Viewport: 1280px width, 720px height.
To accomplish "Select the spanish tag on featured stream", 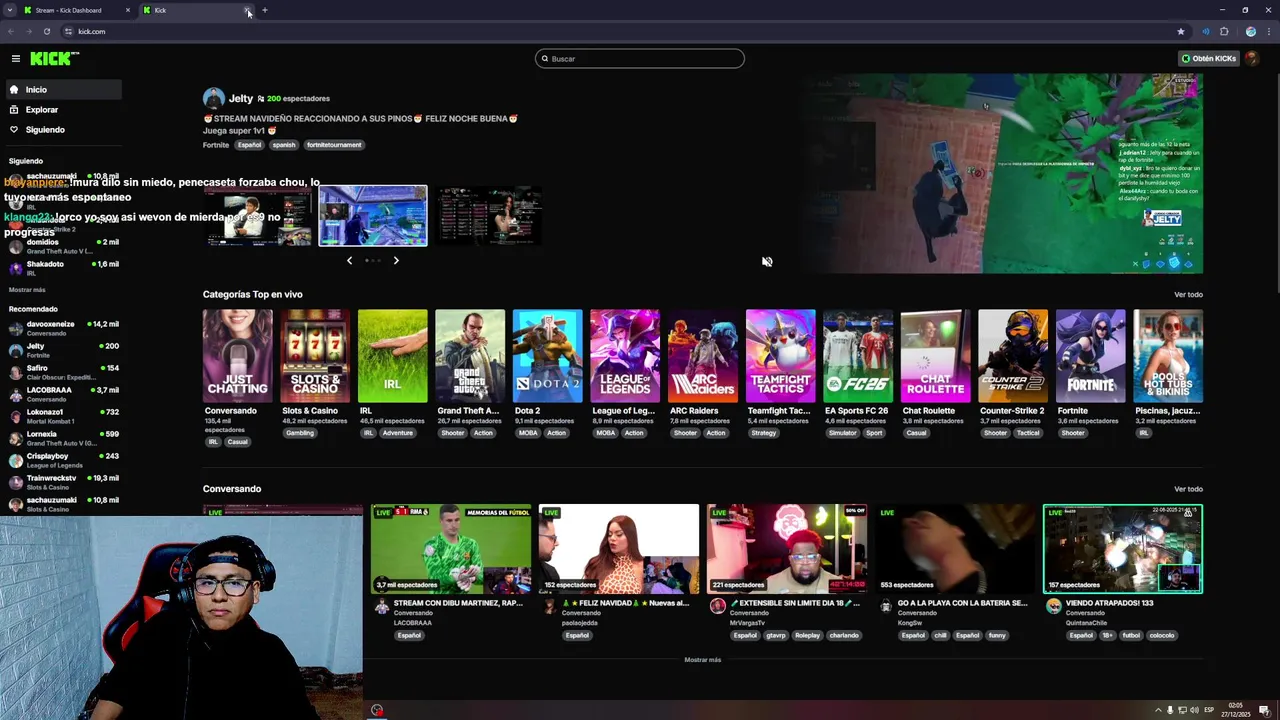I will click(x=284, y=145).
